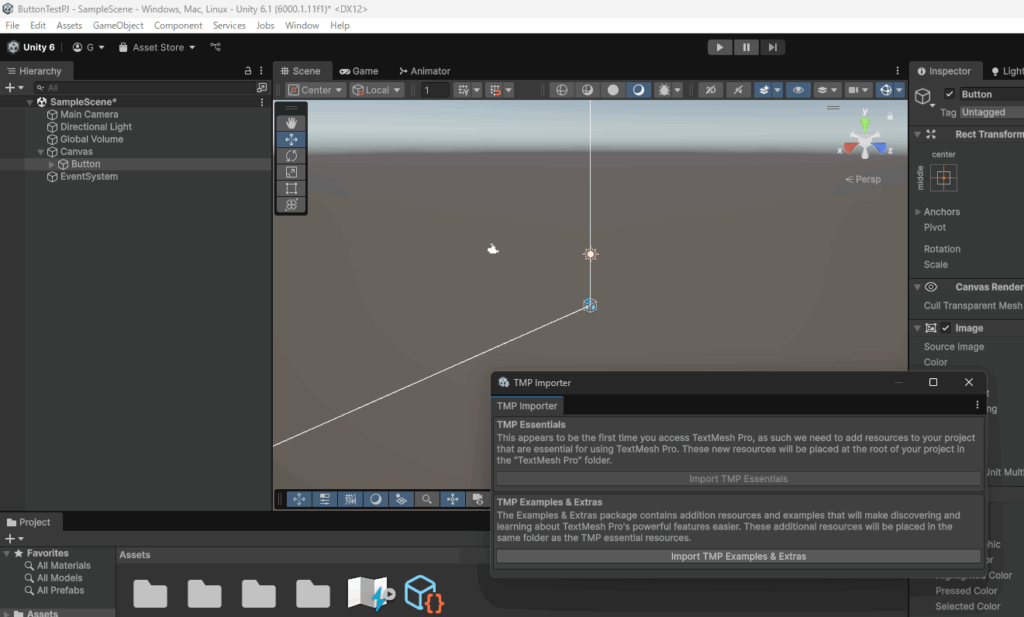
Task: Expand the Anchors section in Inspector
Action: coord(918,212)
